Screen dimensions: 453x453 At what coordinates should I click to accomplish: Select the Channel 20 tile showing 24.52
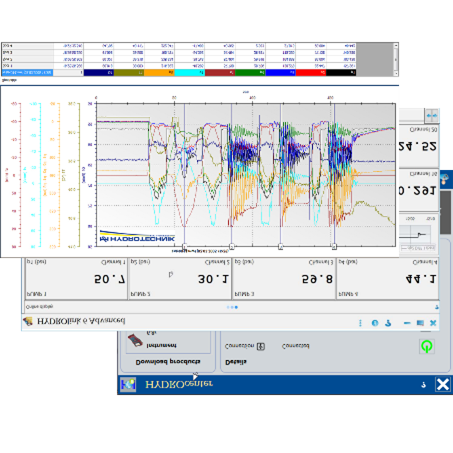pyautogui.click(x=419, y=146)
